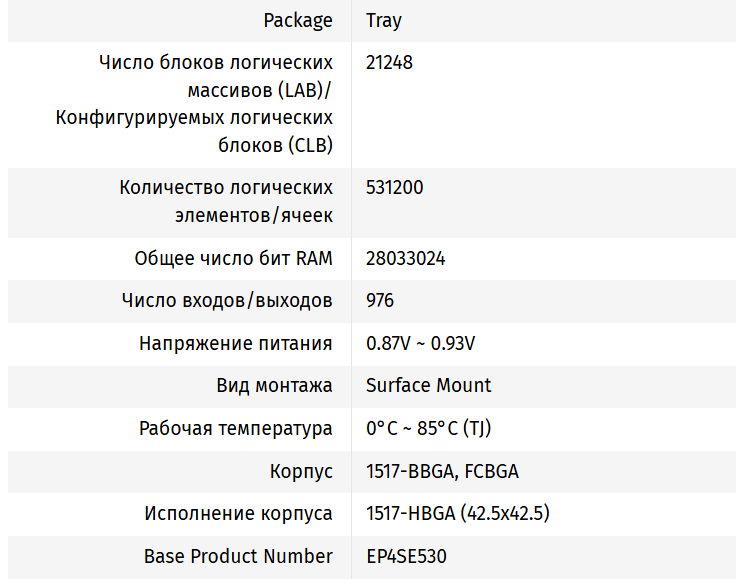Click the "Напряжение питания" label

click(236, 343)
